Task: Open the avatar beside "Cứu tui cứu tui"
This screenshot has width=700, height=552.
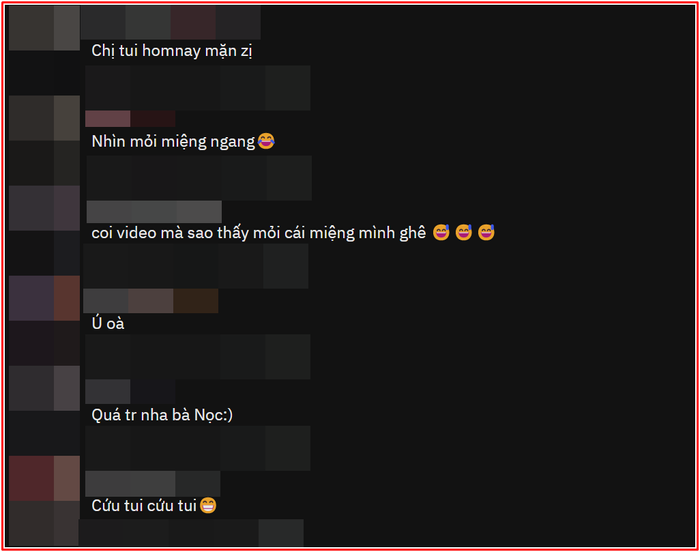Action: 44,478
